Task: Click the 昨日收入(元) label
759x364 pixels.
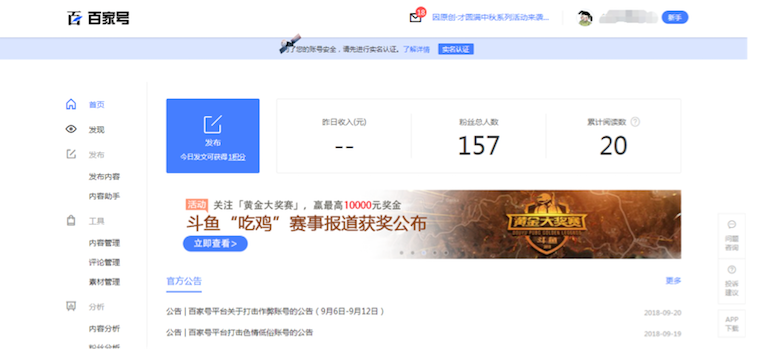Action: 344,122
